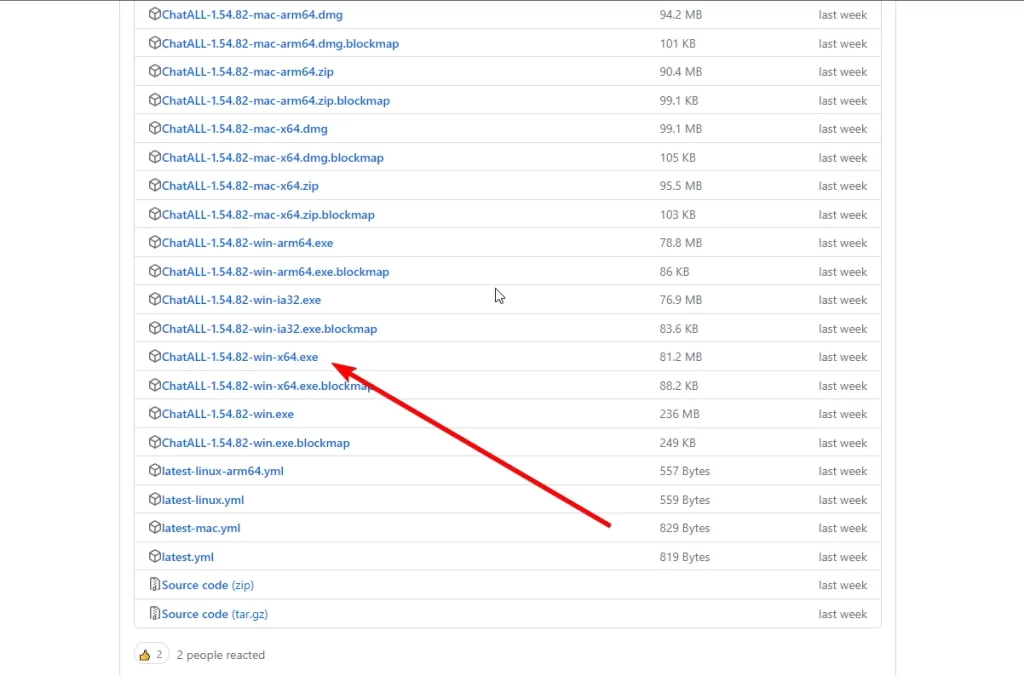Screen dimensions: 1024x676
Task: Click package icon beside ChatALL-1.54.82-win.exe
Action: pyautogui.click(x=155, y=413)
